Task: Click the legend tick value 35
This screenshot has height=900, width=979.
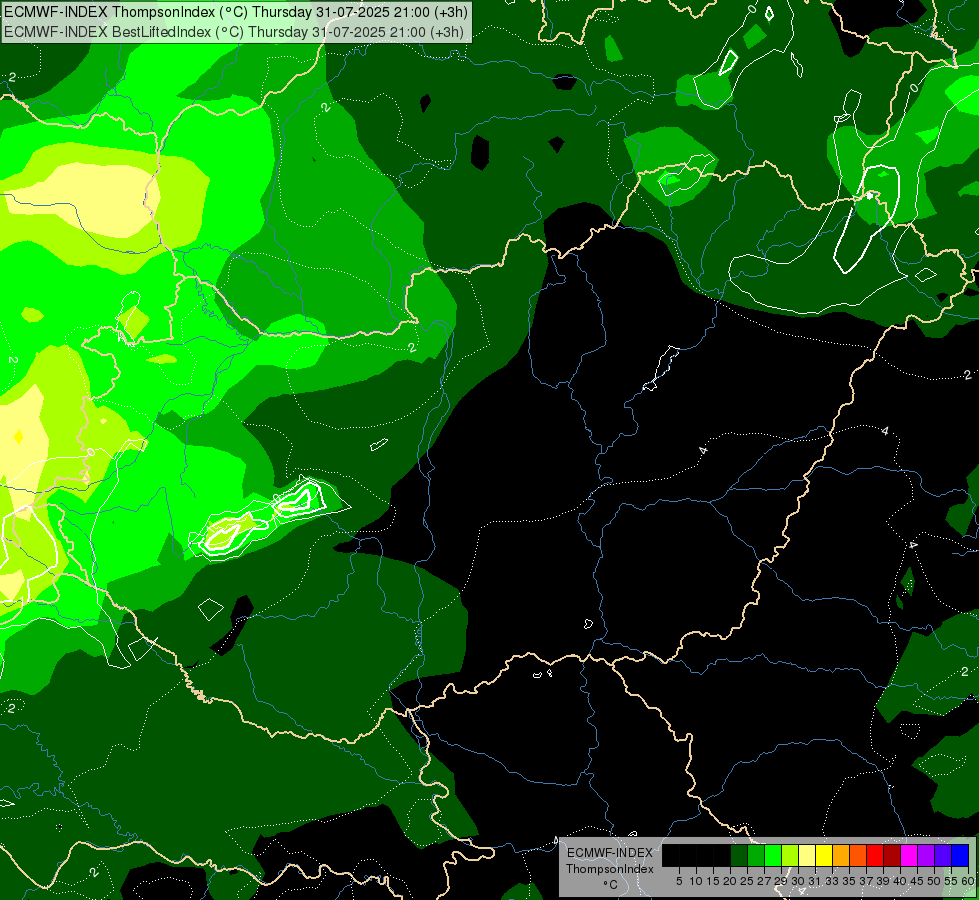Action: pyautogui.click(x=849, y=881)
